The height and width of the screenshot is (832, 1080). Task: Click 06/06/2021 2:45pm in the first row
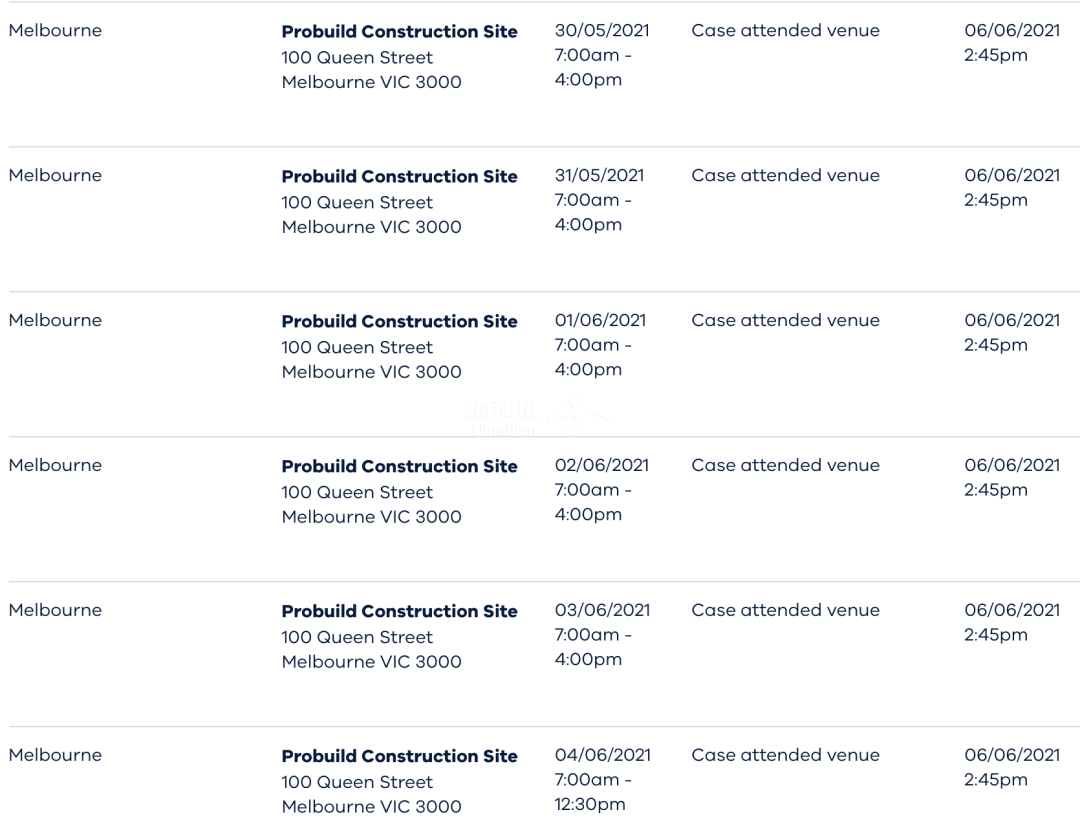click(1012, 43)
